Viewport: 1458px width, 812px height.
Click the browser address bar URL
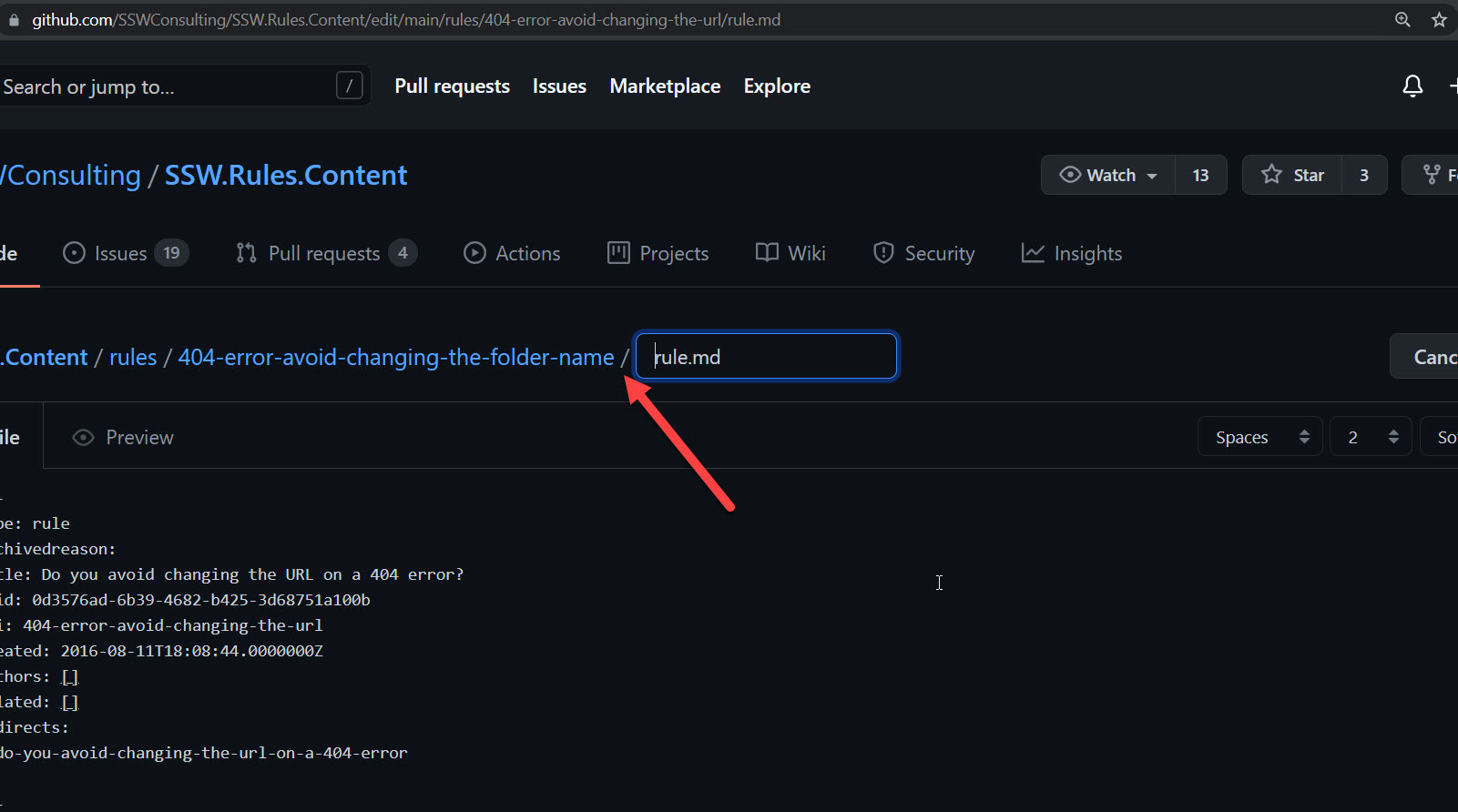tap(406, 19)
